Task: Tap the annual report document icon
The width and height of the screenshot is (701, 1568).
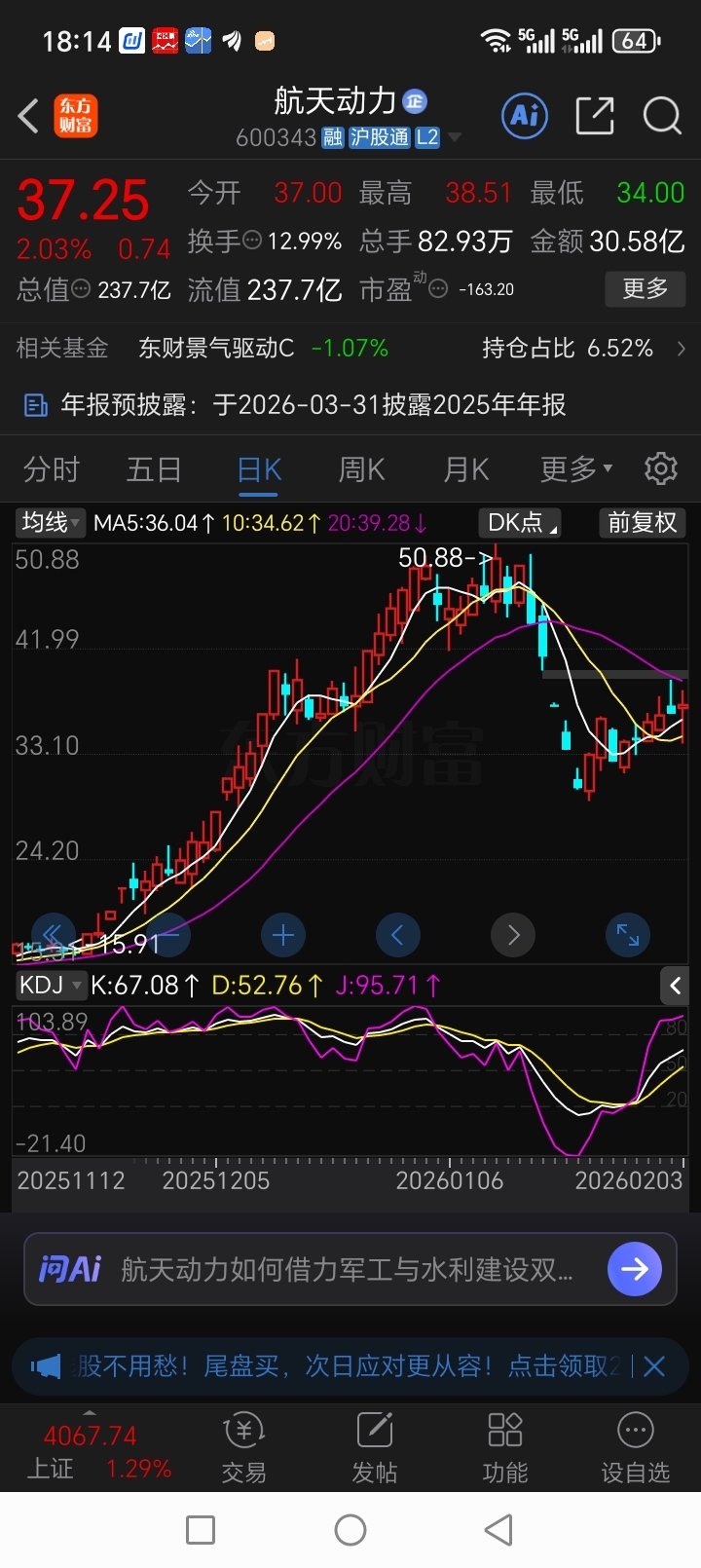Action: [x=35, y=405]
